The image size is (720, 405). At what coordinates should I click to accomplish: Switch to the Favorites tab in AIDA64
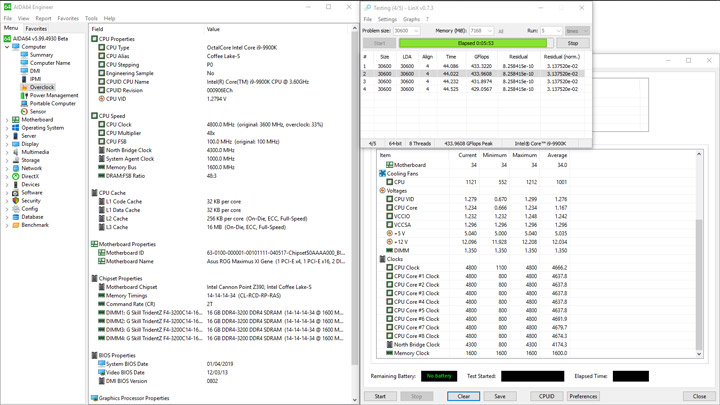coord(36,29)
